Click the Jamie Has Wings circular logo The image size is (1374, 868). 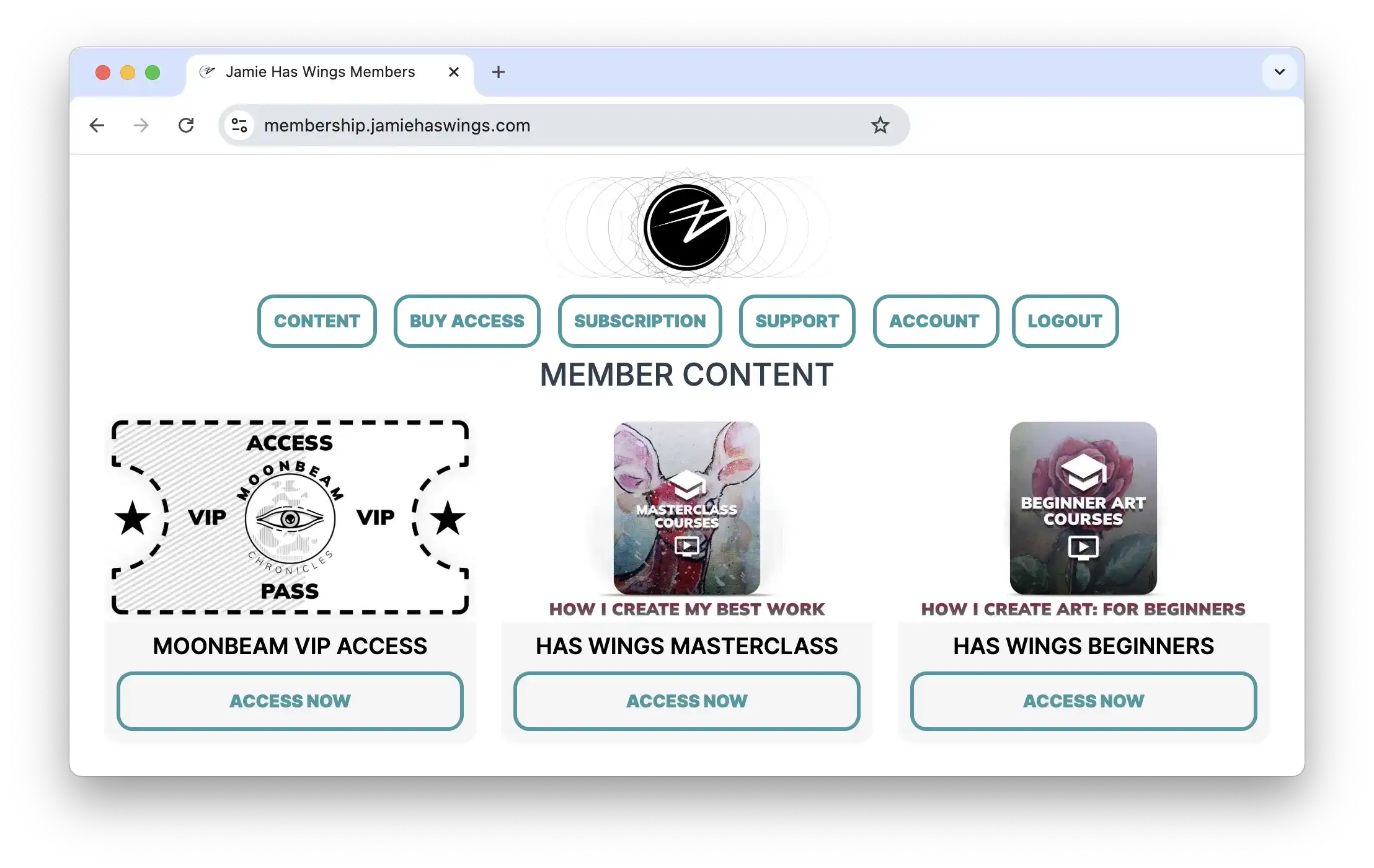coord(686,227)
